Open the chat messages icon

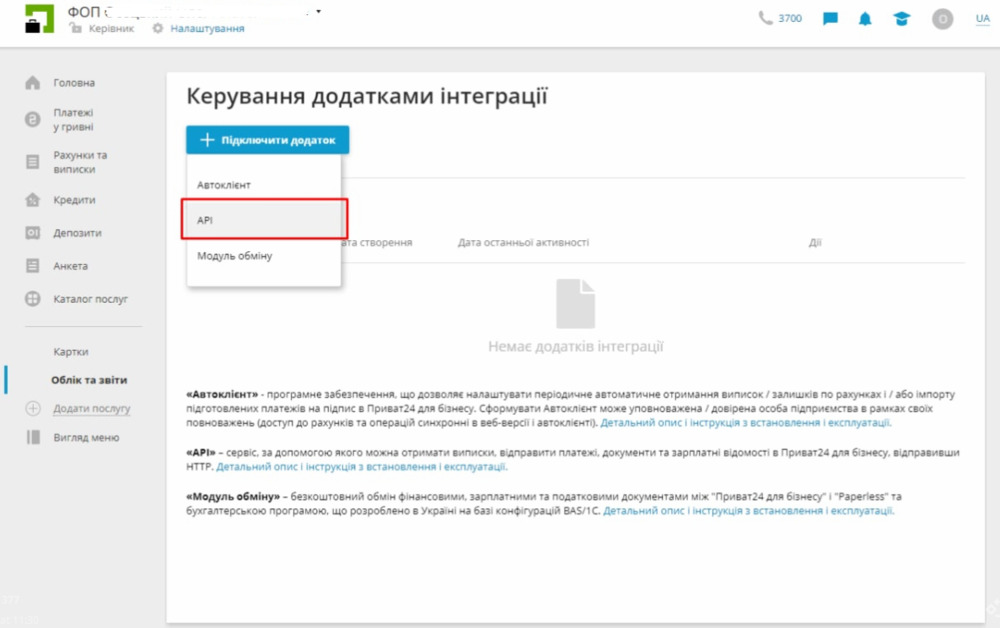(x=830, y=19)
